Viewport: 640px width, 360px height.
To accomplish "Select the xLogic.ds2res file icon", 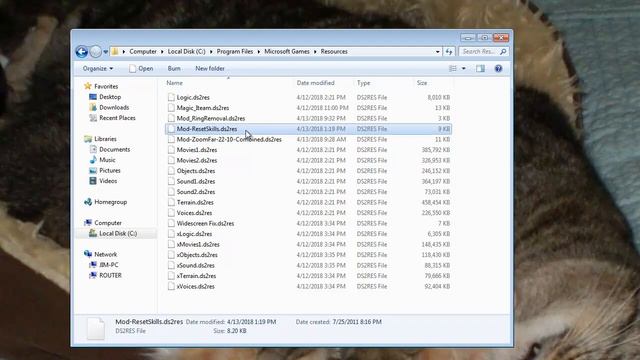I will coord(171,234).
